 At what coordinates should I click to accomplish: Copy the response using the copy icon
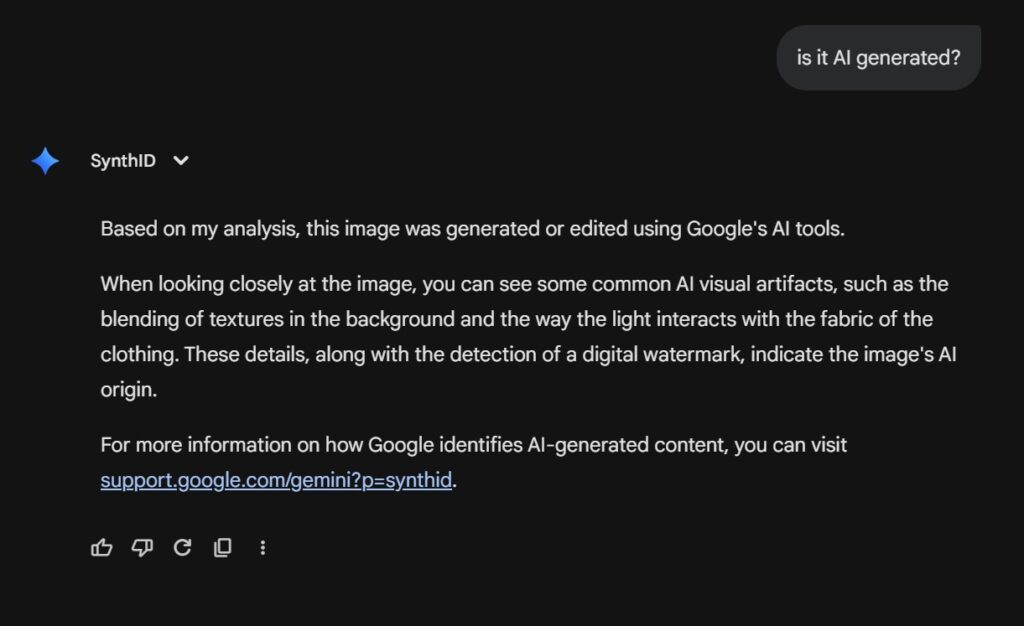(x=222, y=547)
